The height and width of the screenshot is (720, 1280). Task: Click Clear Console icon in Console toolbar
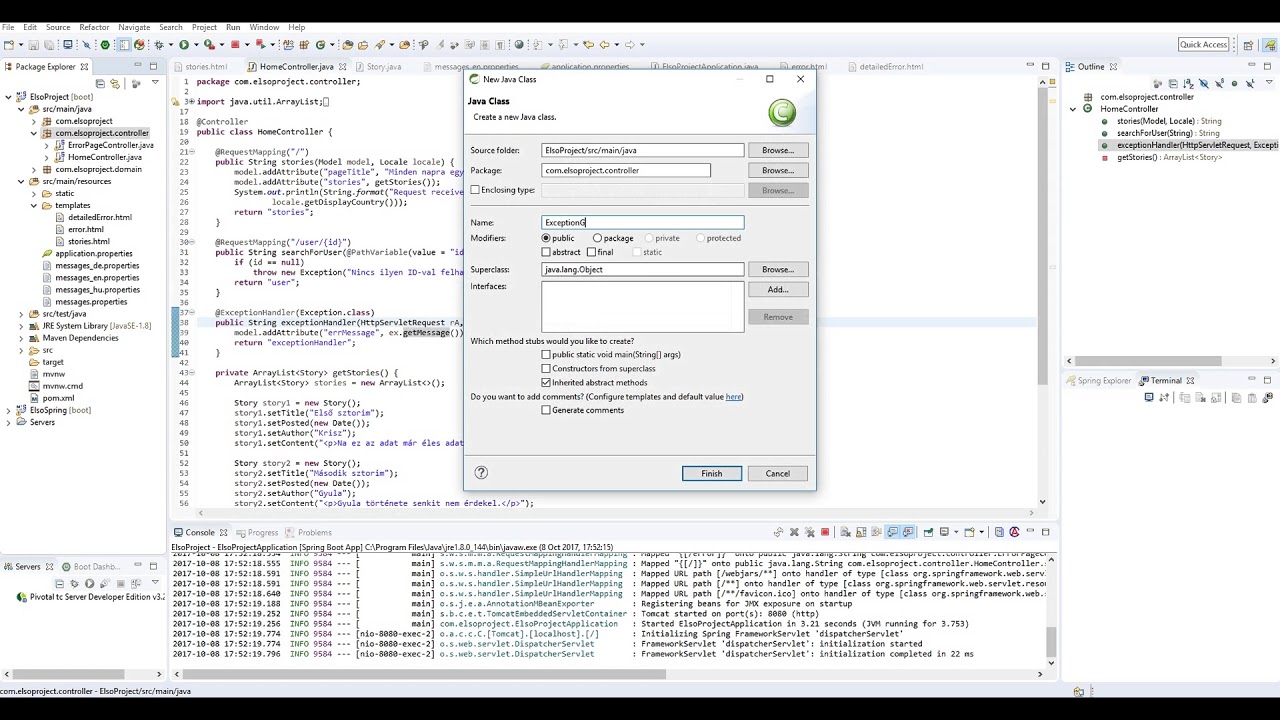[845, 532]
